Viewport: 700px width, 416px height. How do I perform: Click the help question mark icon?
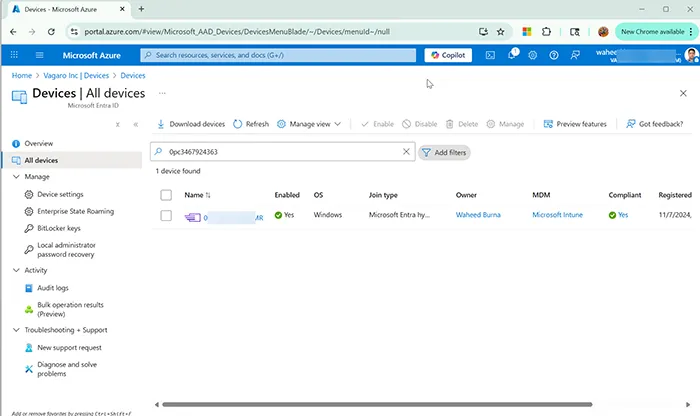[x=553, y=55]
